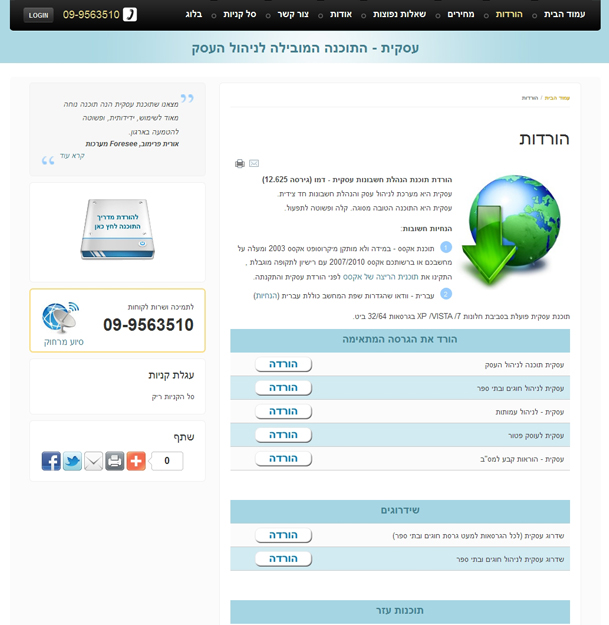Click the installation guide download banner image
The image size is (609, 625).
pos(118,229)
